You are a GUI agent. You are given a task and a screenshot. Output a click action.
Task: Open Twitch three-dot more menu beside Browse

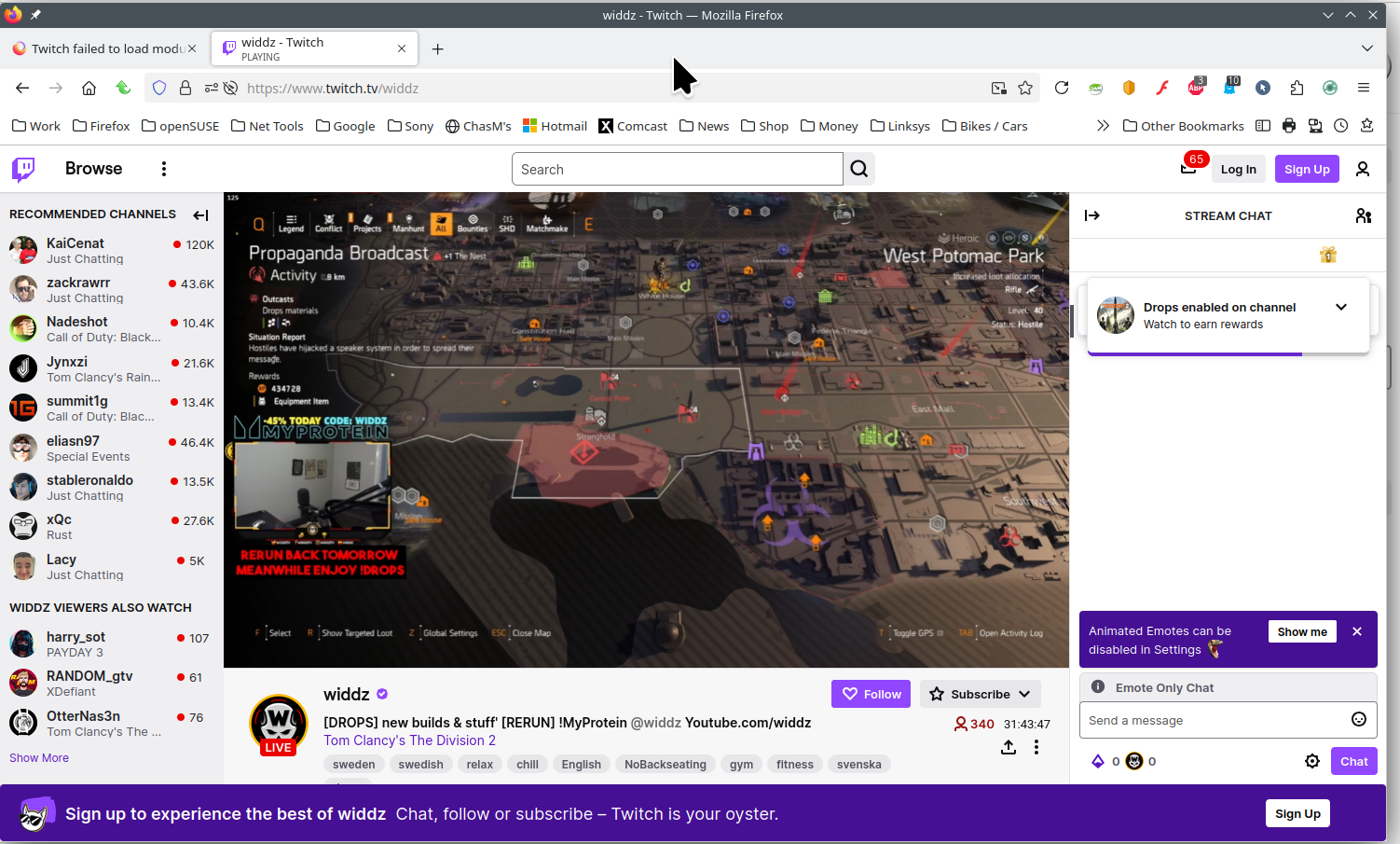coord(164,169)
